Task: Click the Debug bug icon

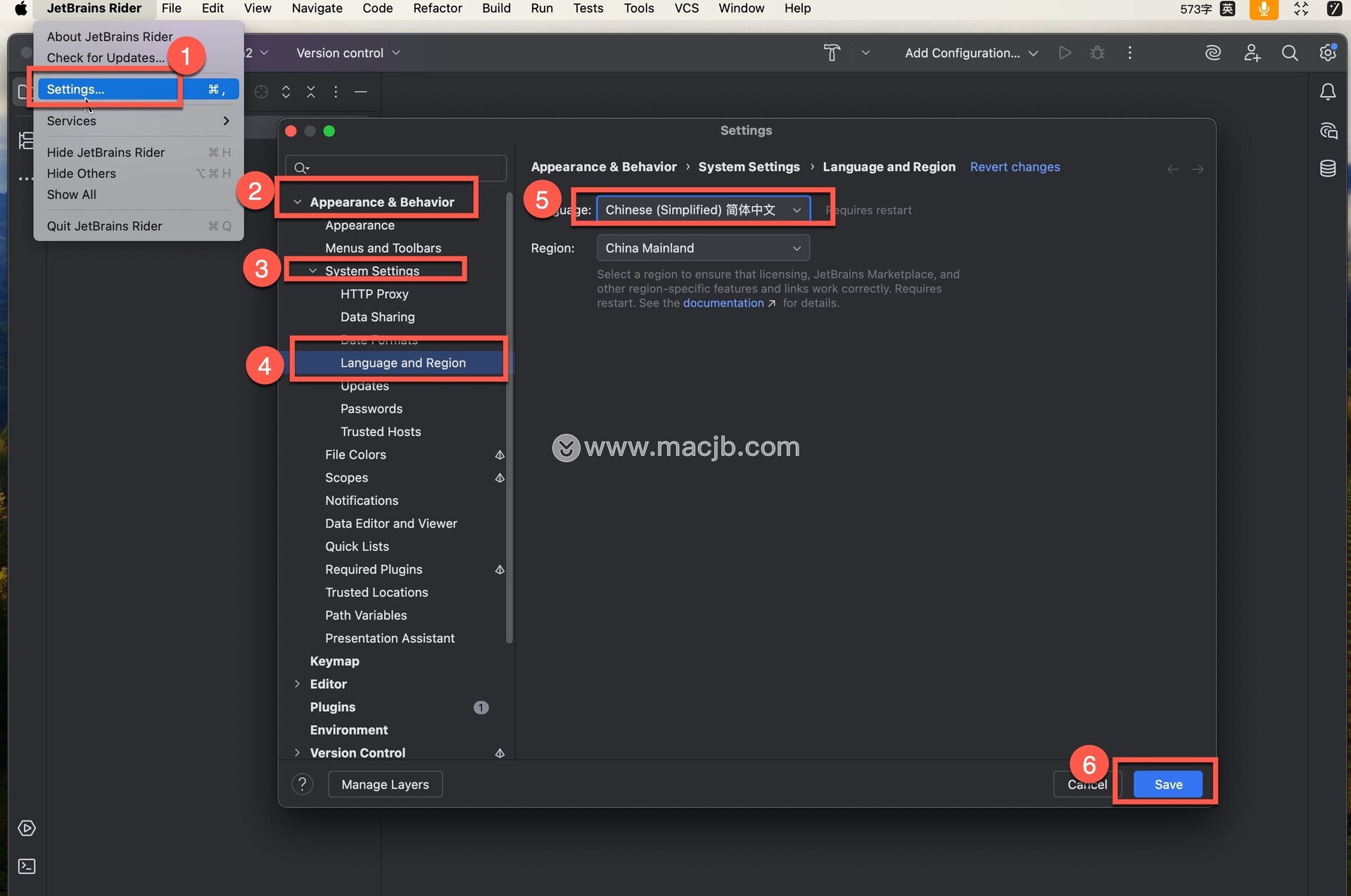Action: (1097, 53)
